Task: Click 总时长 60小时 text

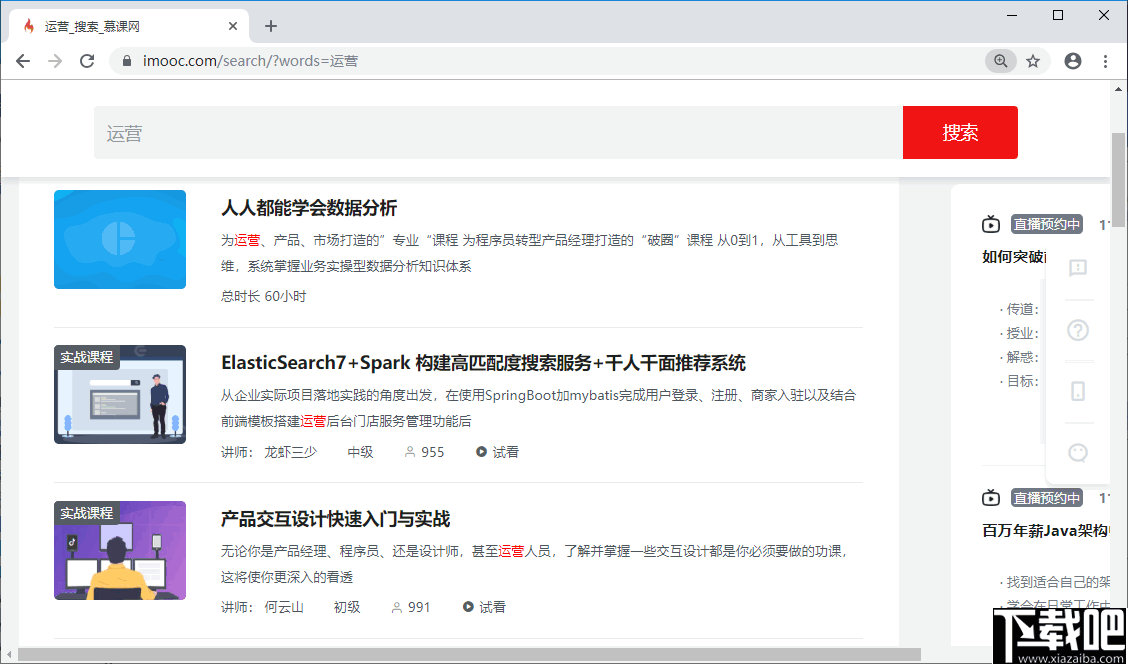Action: coord(264,296)
